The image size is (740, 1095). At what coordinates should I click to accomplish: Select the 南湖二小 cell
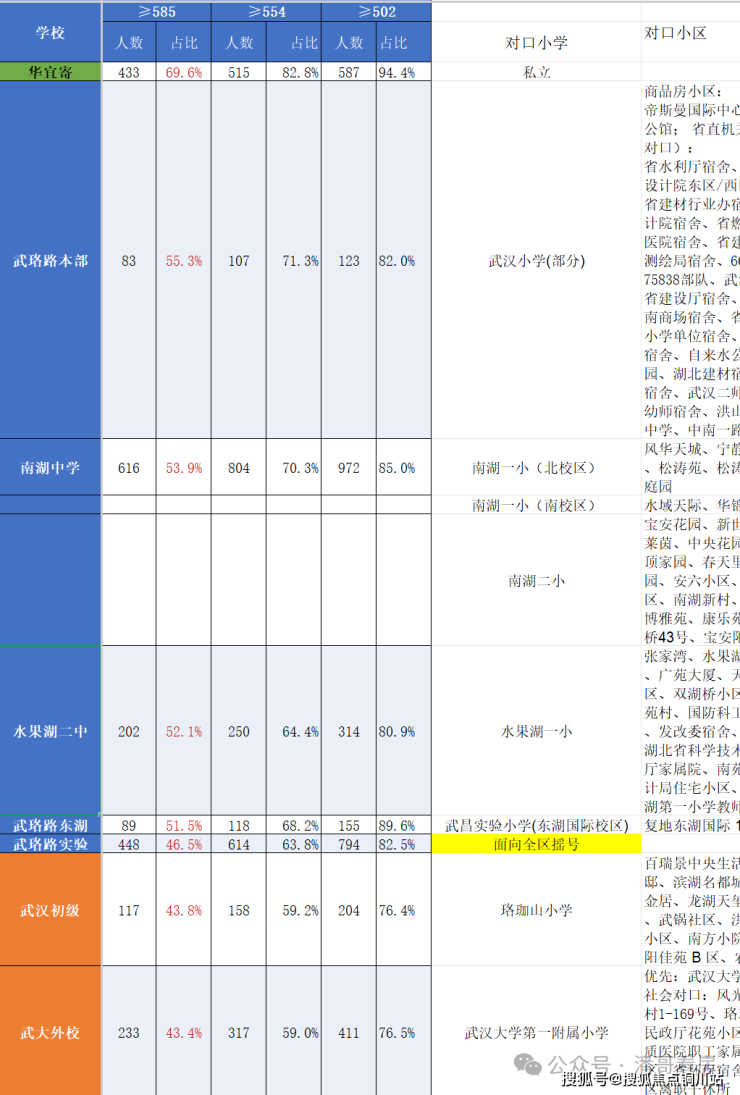[x=536, y=580]
